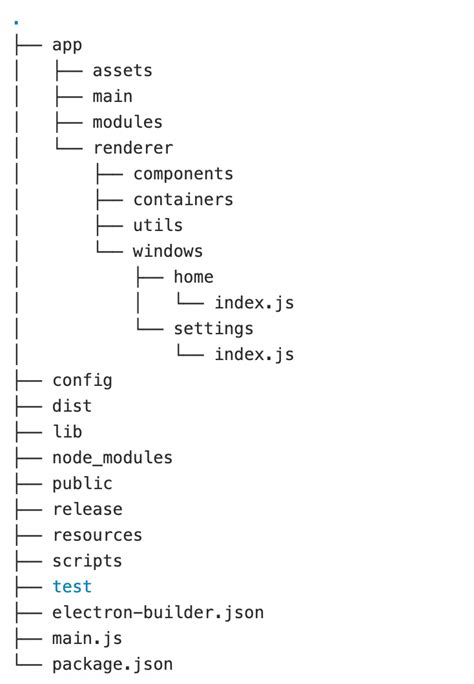This screenshot has width=474, height=684.
Task: Open the main folder under app
Action: [113, 96]
